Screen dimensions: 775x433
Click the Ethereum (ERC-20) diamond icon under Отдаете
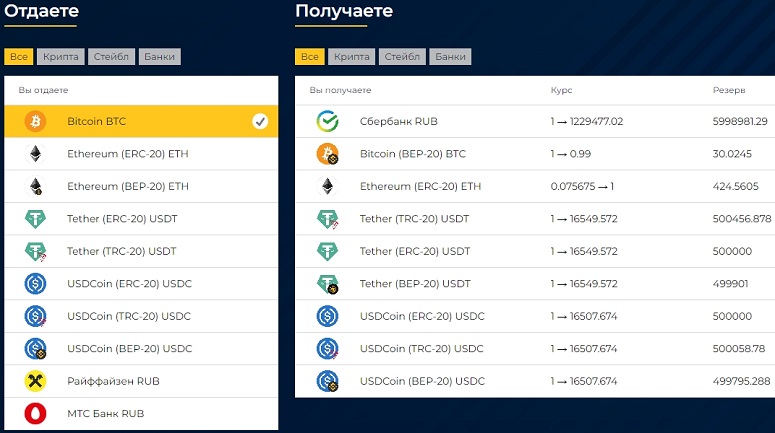pos(35,154)
